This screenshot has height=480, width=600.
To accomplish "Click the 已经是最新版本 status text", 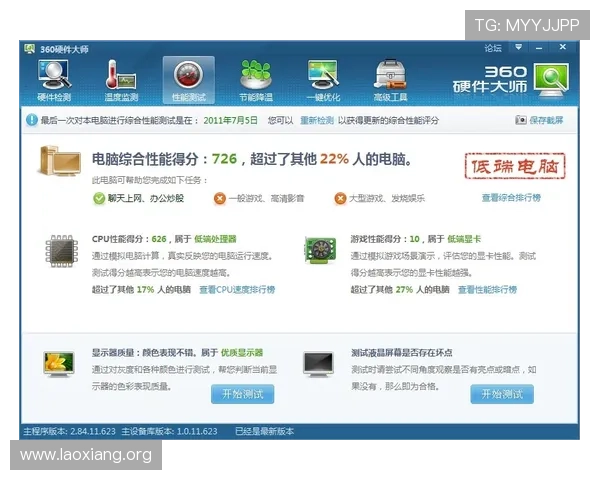I will tap(264, 431).
